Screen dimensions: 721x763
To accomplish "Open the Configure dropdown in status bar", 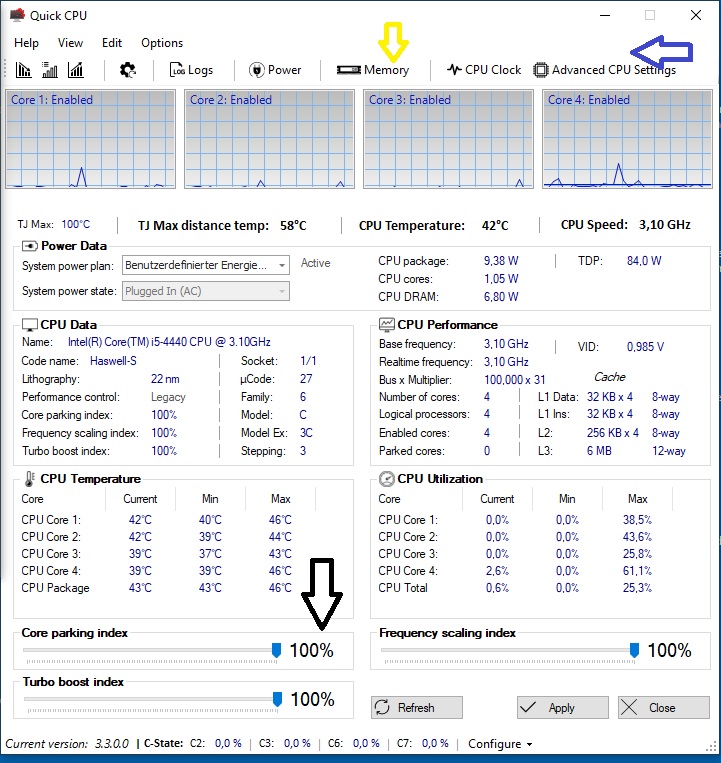I will [x=500, y=744].
